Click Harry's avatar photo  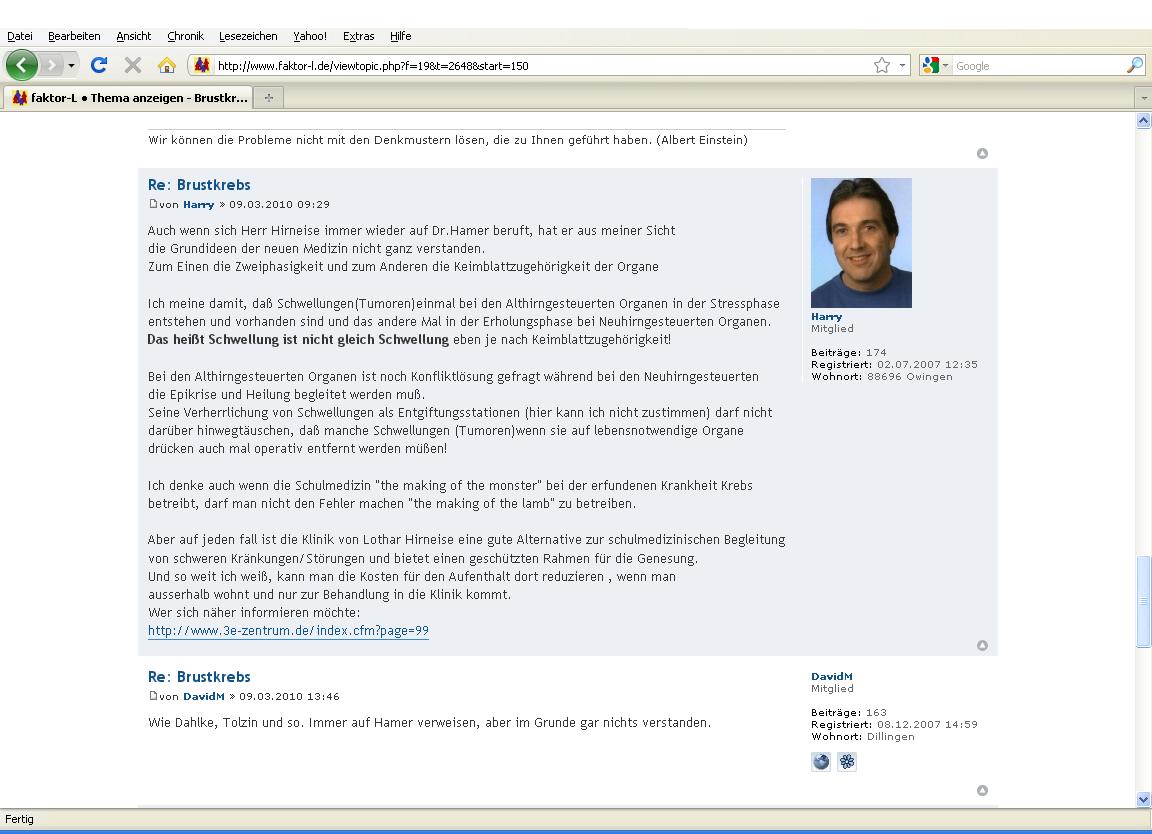(x=861, y=243)
